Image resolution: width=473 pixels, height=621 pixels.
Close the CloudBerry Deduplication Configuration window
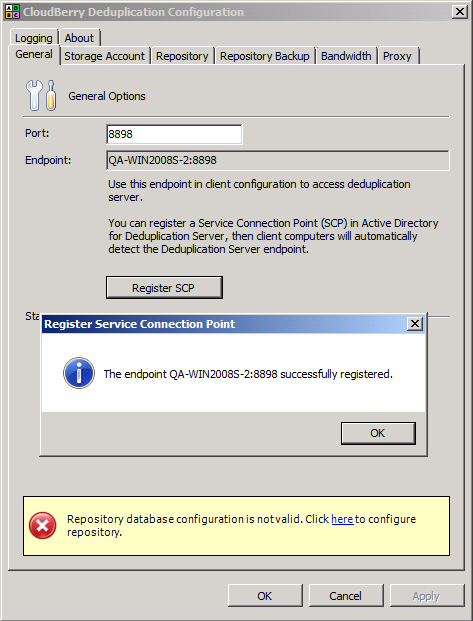point(460,11)
